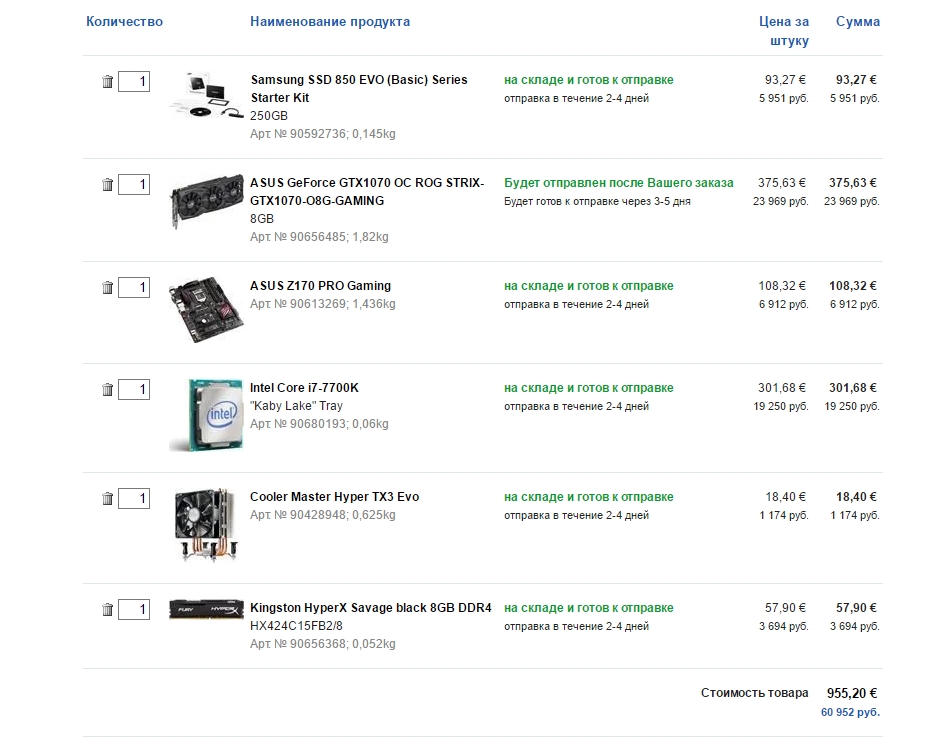Image resolution: width=942 pixels, height=745 pixels.
Task: Select bold sum '301,68 €'
Action: (852, 388)
